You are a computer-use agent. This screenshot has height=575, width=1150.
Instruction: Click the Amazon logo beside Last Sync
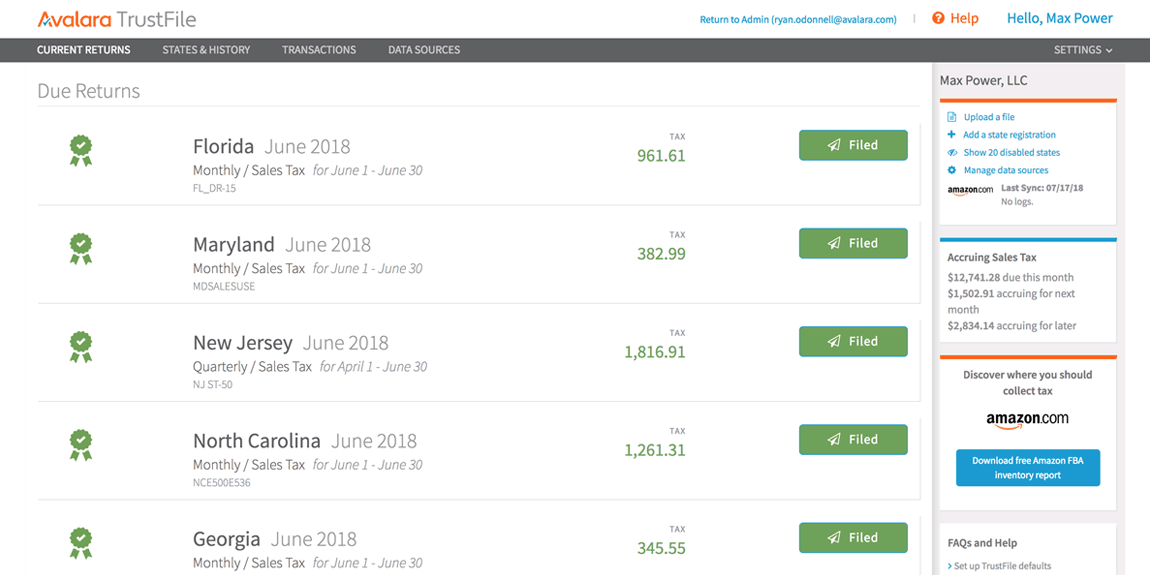tap(970, 190)
